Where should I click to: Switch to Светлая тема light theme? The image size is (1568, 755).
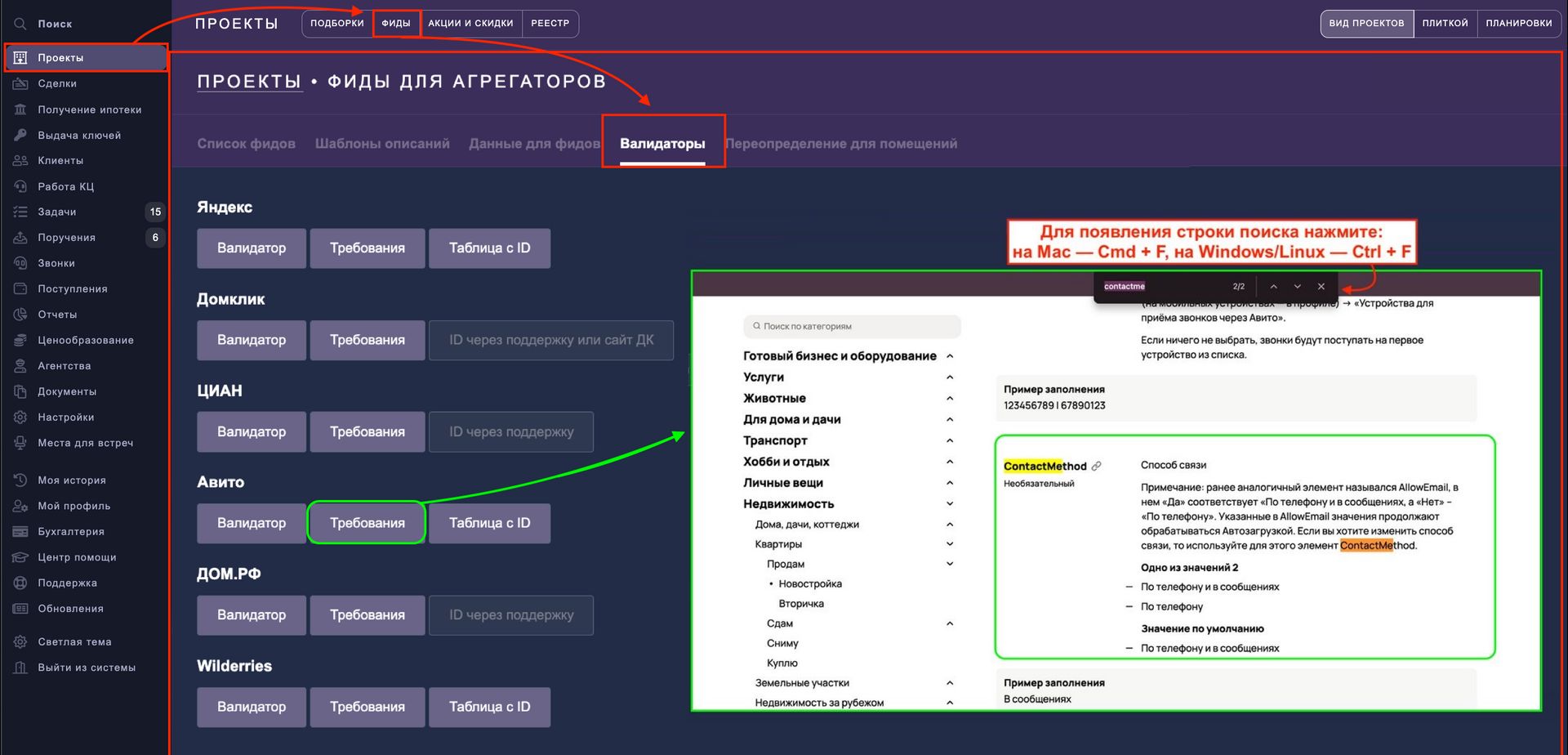(74, 641)
